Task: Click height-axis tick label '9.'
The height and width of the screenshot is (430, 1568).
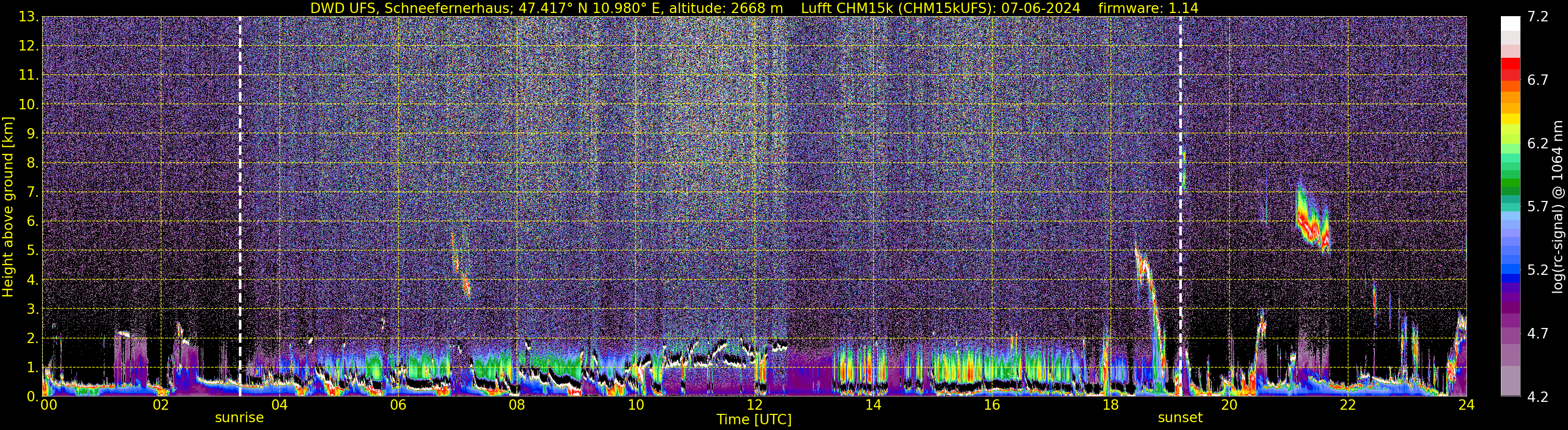Action: [32, 134]
